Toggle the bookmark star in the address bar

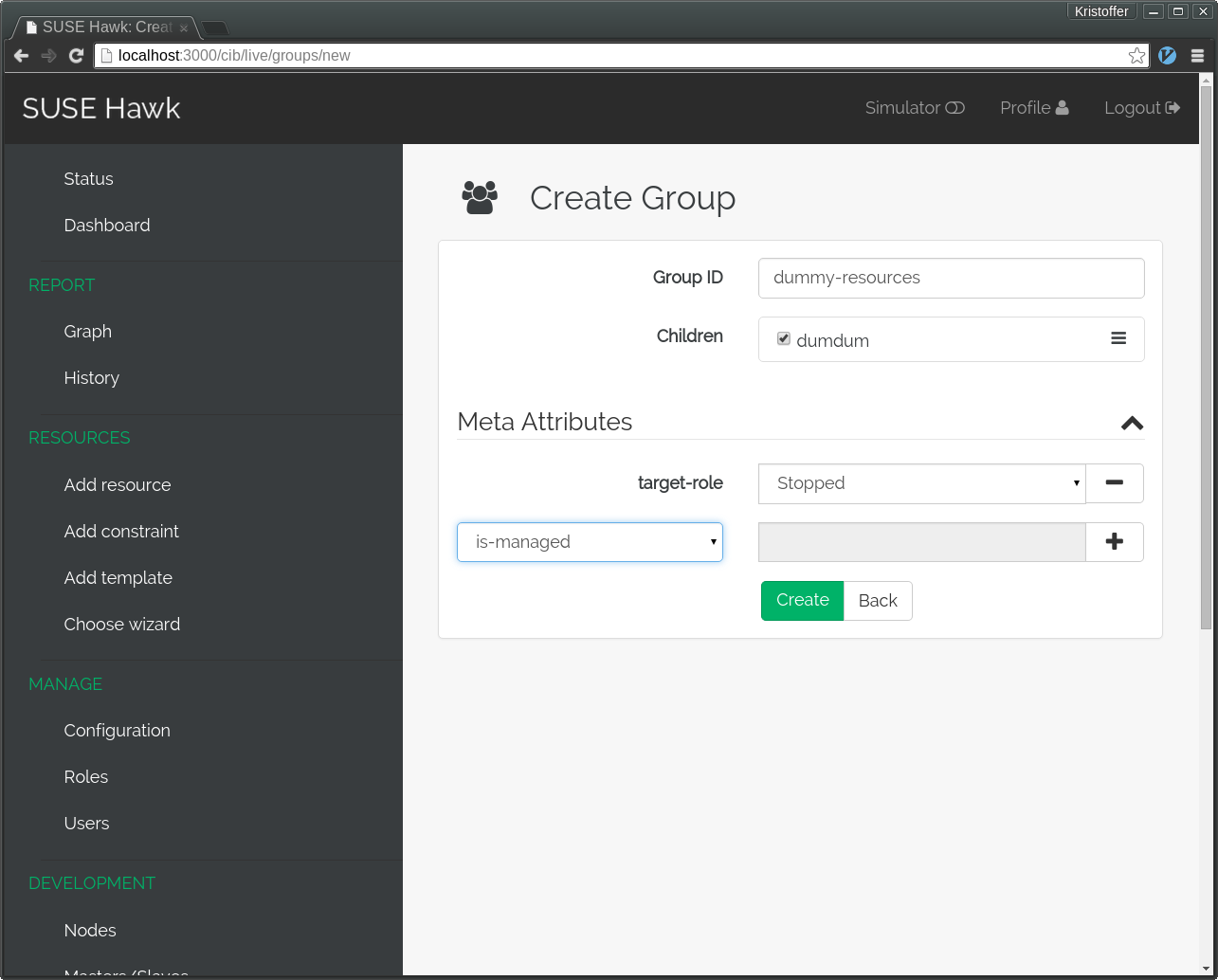point(1136,55)
